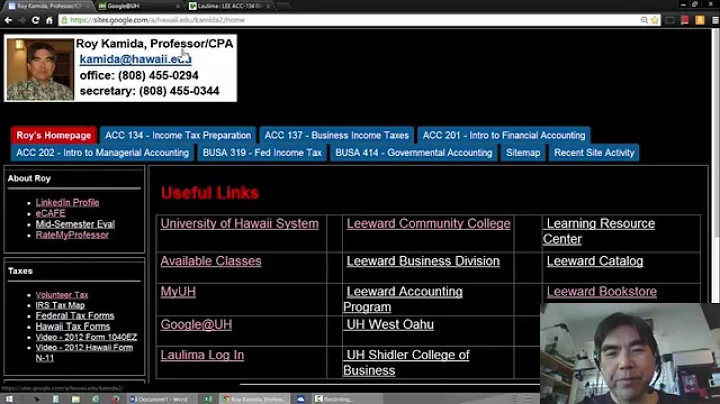720x404 pixels.
Task: Open the UH Shidler College of Business link
Action: tap(406, 363)
